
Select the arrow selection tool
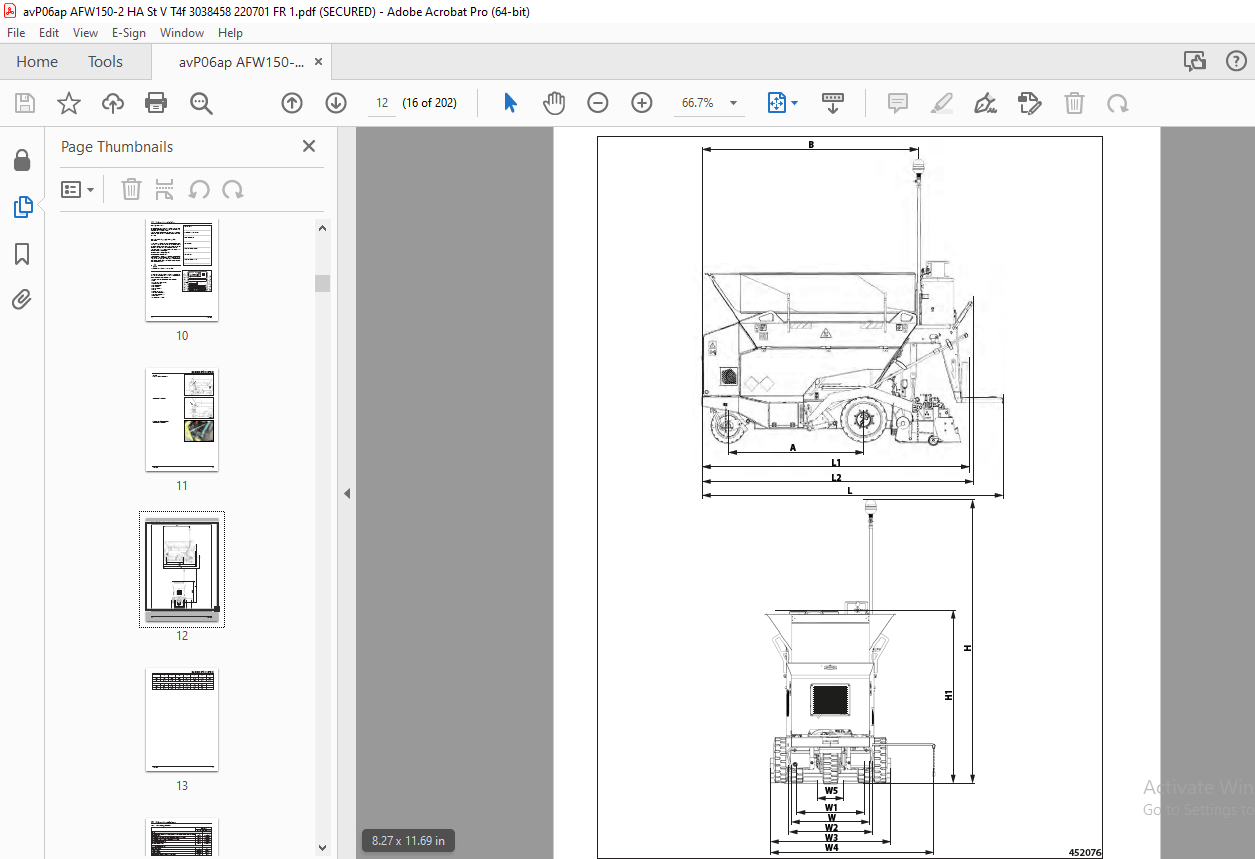click(510, 103)
